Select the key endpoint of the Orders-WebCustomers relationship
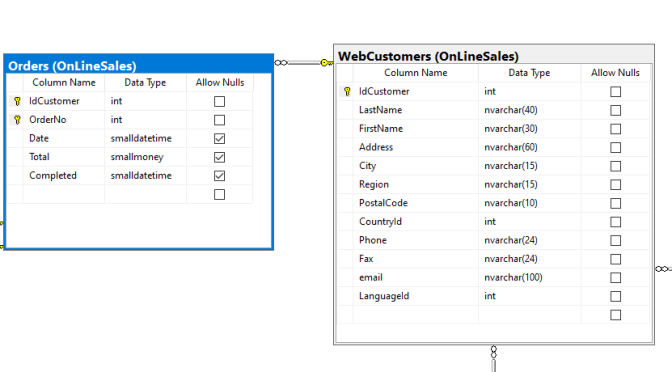The height and width of the screenshot is (372, 672). point(326,63)
